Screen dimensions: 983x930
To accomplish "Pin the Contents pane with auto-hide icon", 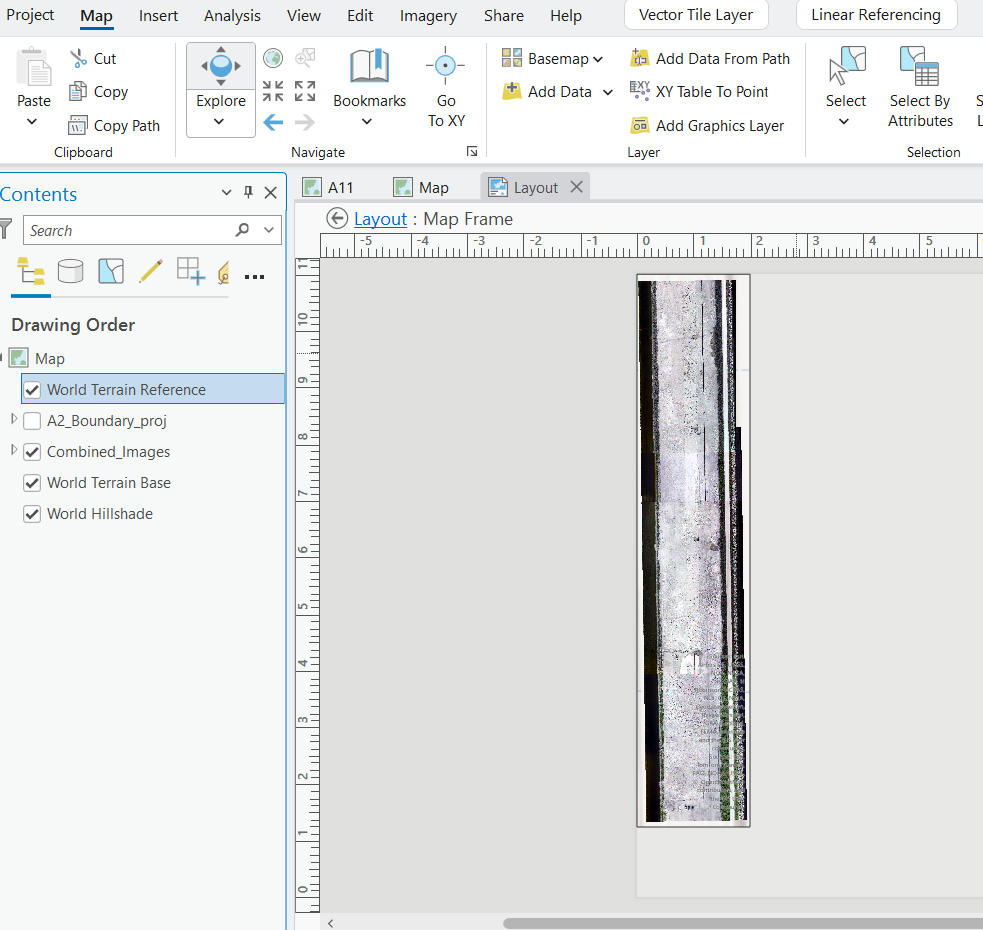I will 248,193.
